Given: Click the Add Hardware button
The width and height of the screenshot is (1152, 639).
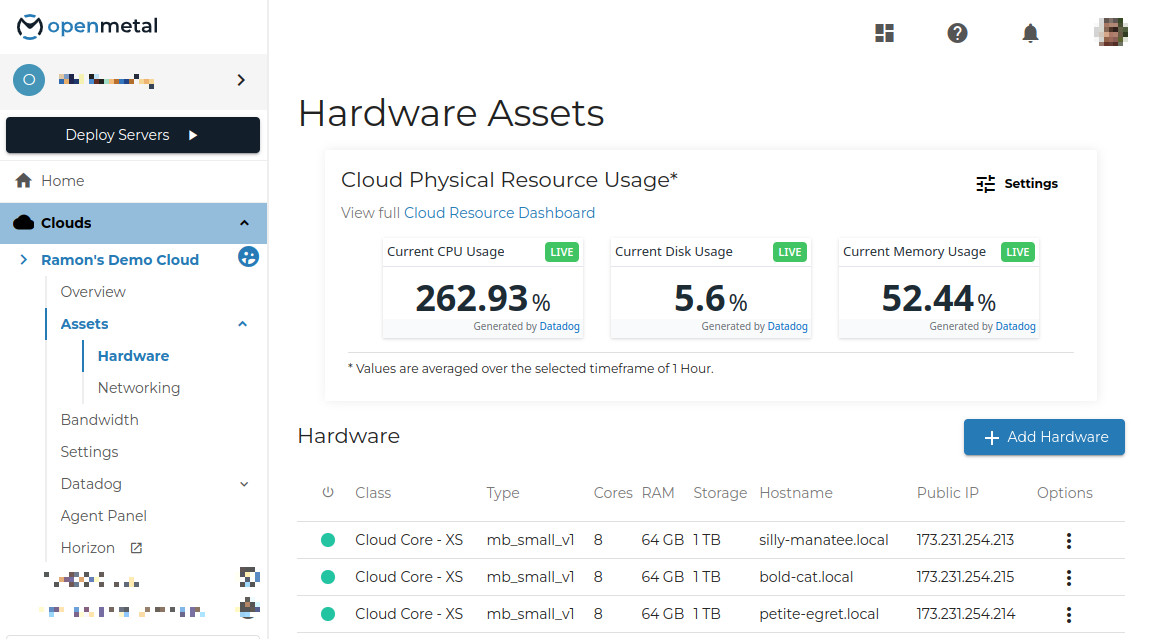Looking at the screenshot, I should coord(1044,437).
